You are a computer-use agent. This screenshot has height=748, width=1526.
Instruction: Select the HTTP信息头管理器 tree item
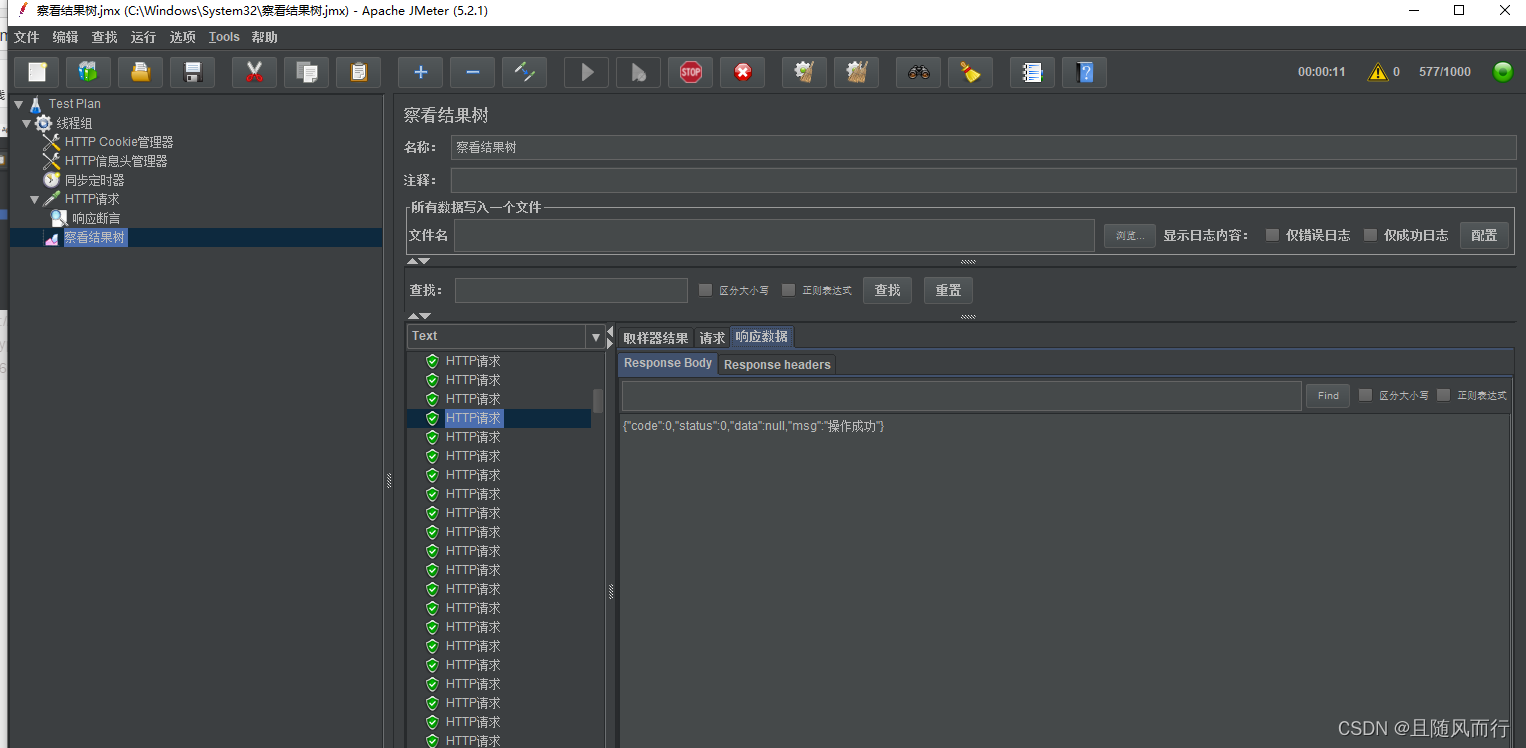coord(115,161)
